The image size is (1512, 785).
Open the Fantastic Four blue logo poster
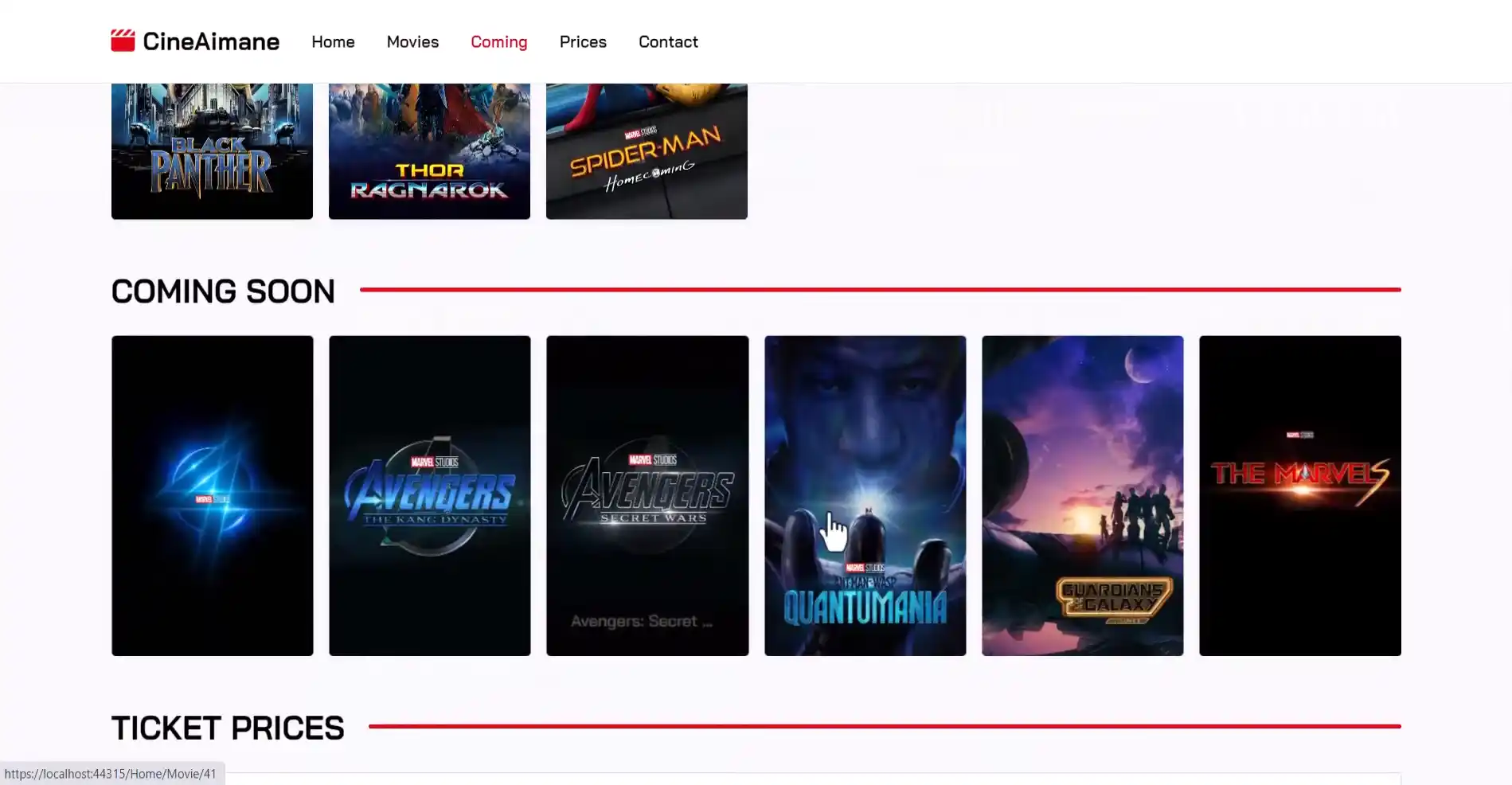(212, 495)
